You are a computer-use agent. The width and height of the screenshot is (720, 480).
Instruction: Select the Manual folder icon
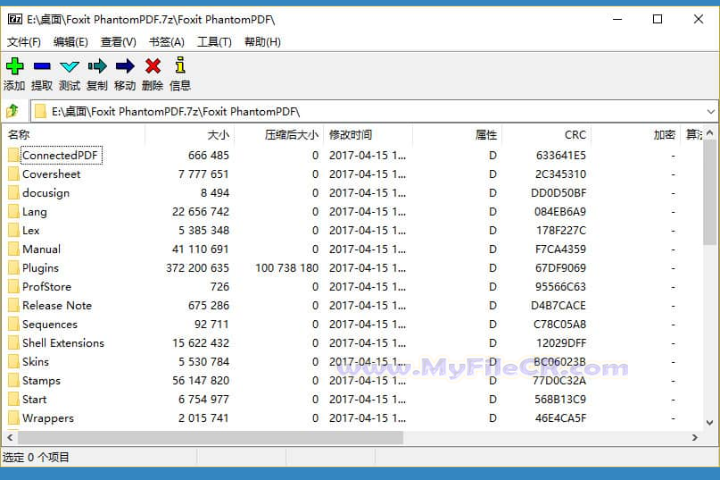coord(14,249)
